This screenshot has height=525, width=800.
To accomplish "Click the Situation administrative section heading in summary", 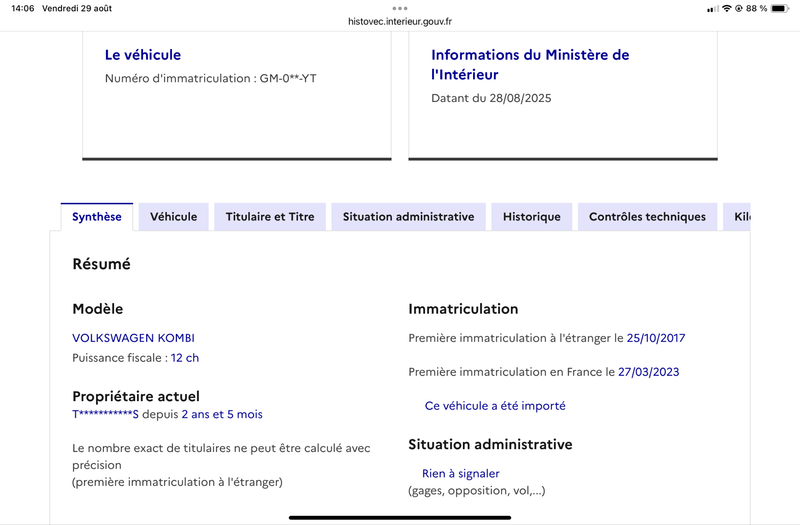I will pos(490,444).
